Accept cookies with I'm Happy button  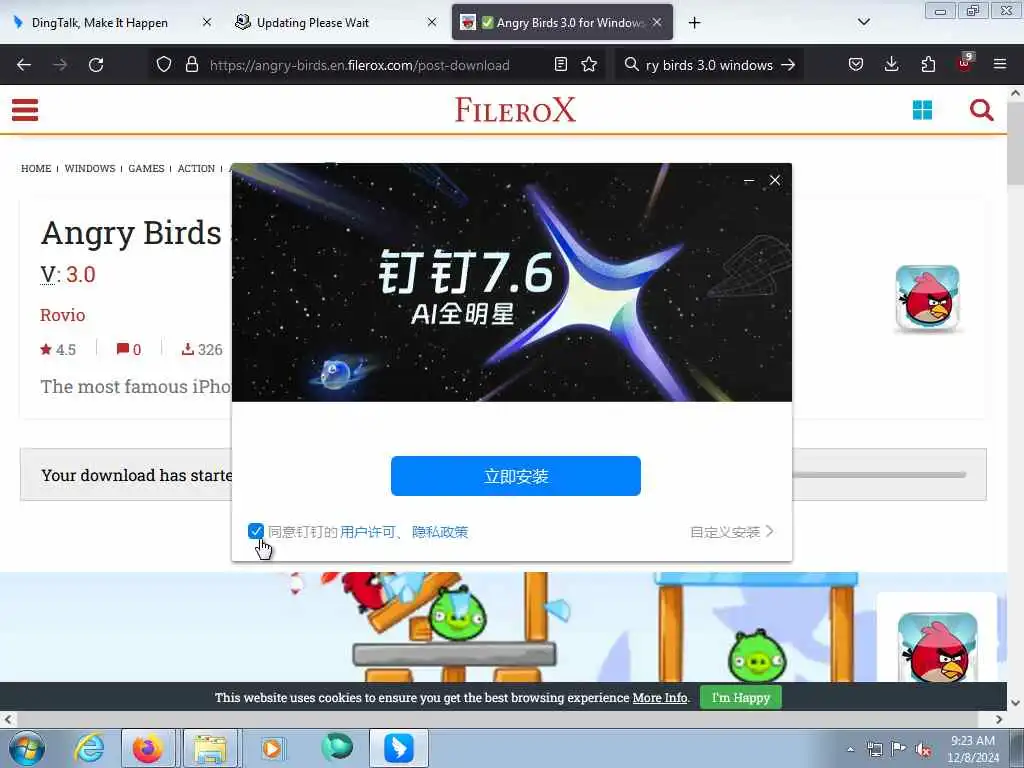pyautogui.click(x=741, y=697)
